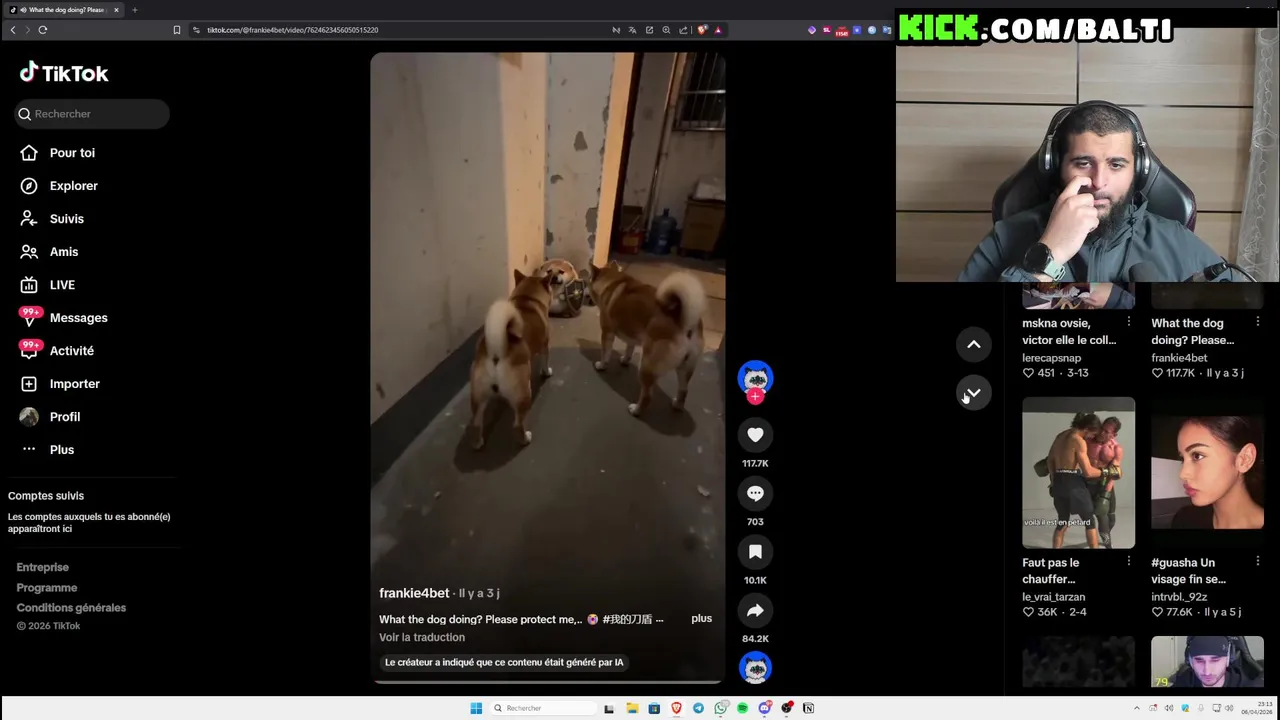Click Programme footer link
The height and width of the screenshot is (720, 1280).
point(46,588)
